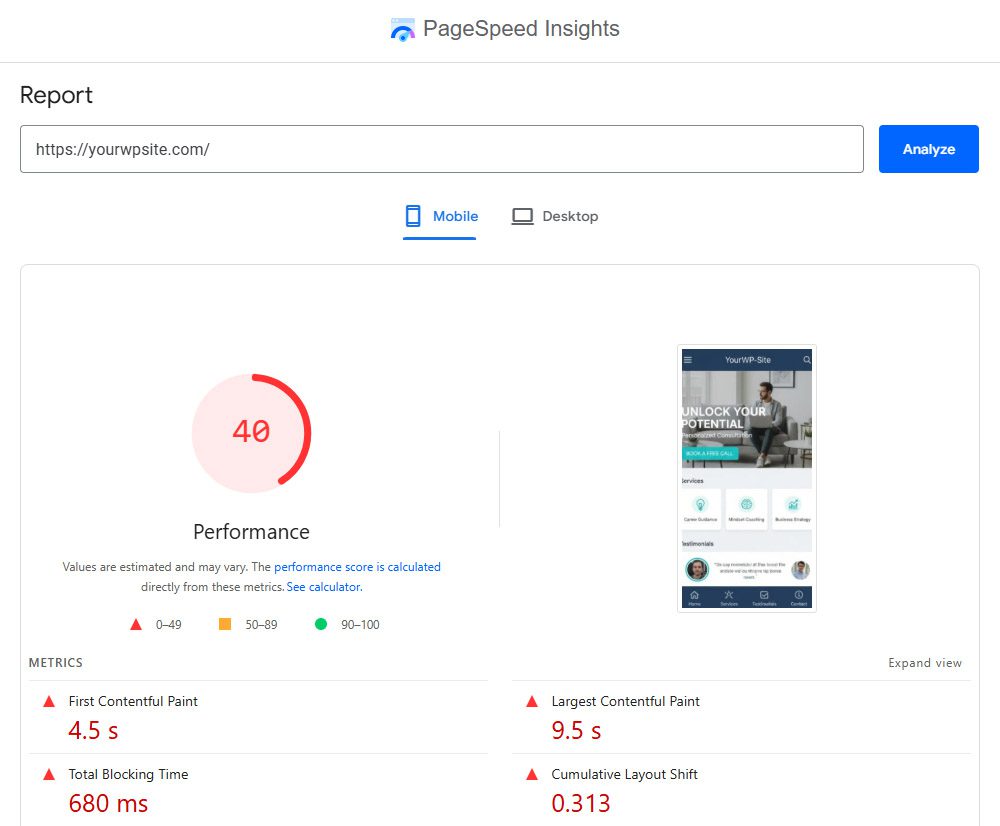Screen dimensions: 1000x826
Task: Click the 50–89 legend range text
Action: pos(261,624)
